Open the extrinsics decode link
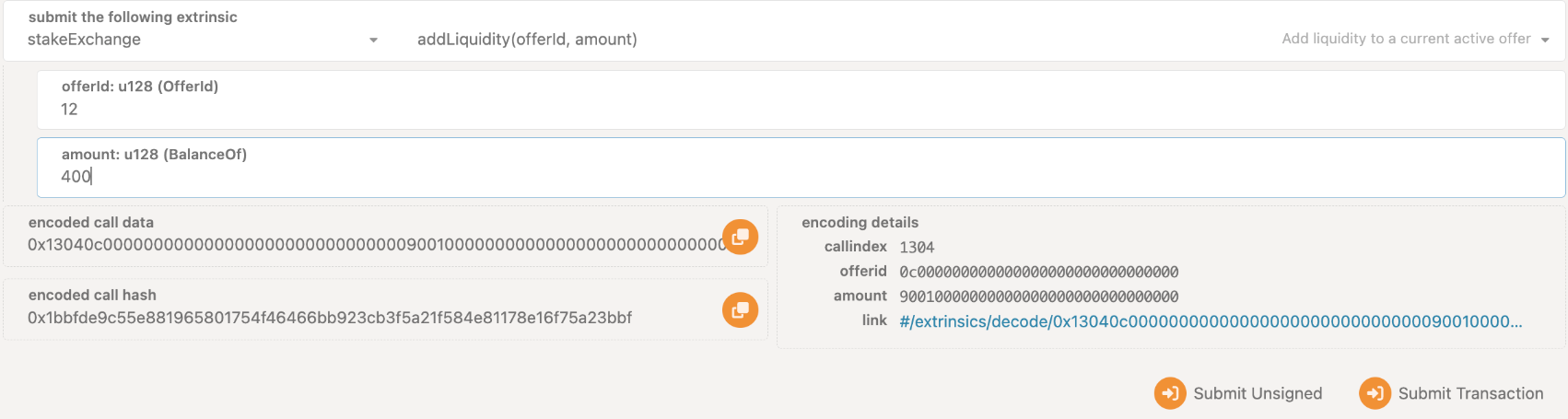1568x419 pixels. (1211, 321)
